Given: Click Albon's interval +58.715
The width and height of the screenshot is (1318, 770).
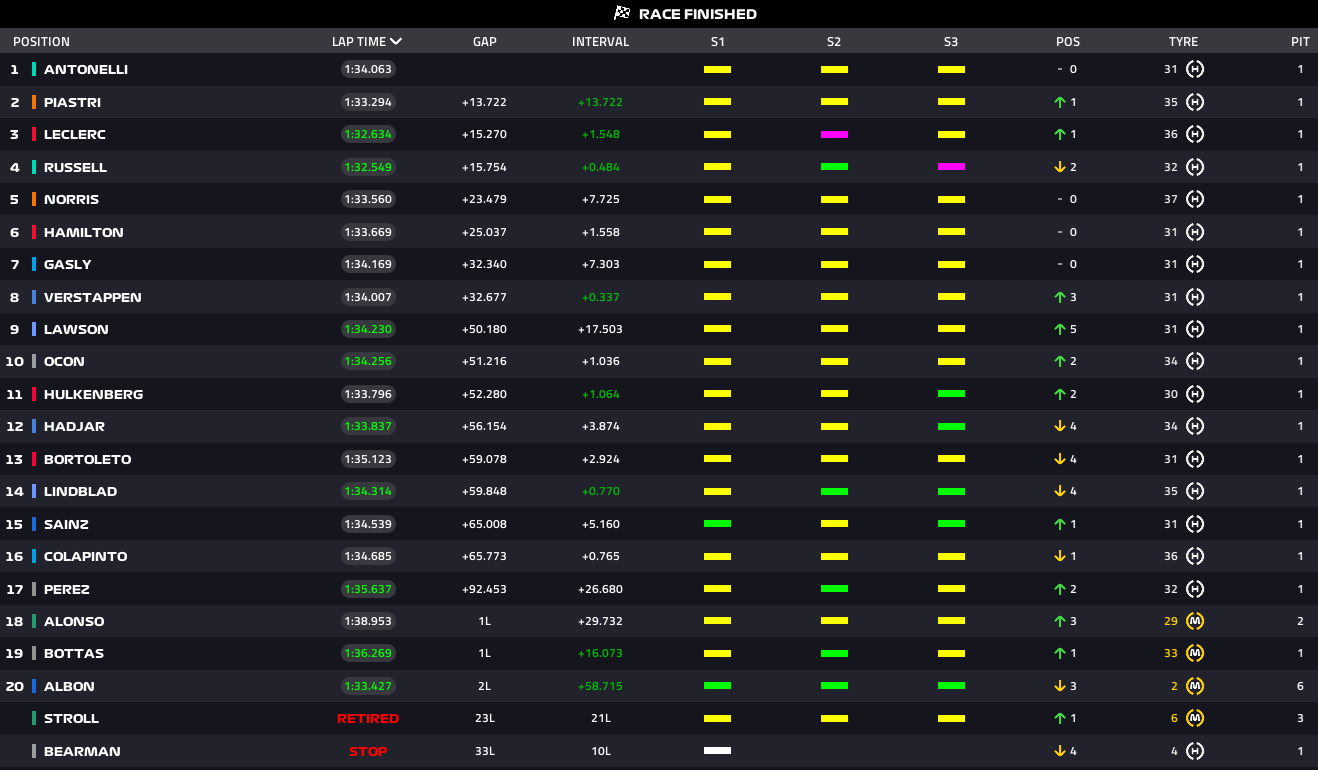Looking at the screenshot, I should coord(600,686).
